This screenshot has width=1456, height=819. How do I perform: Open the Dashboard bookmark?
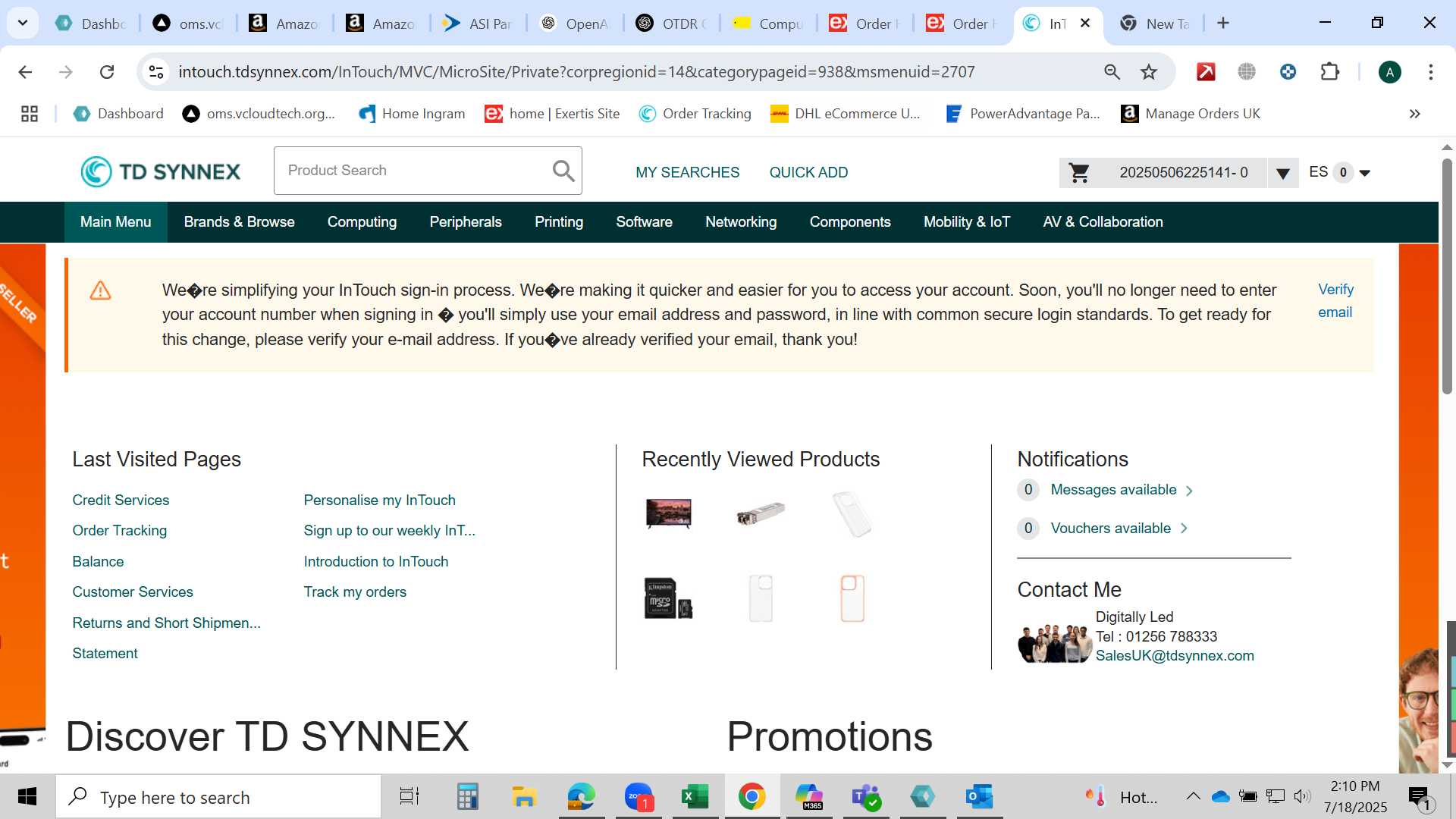coord(118,114)
